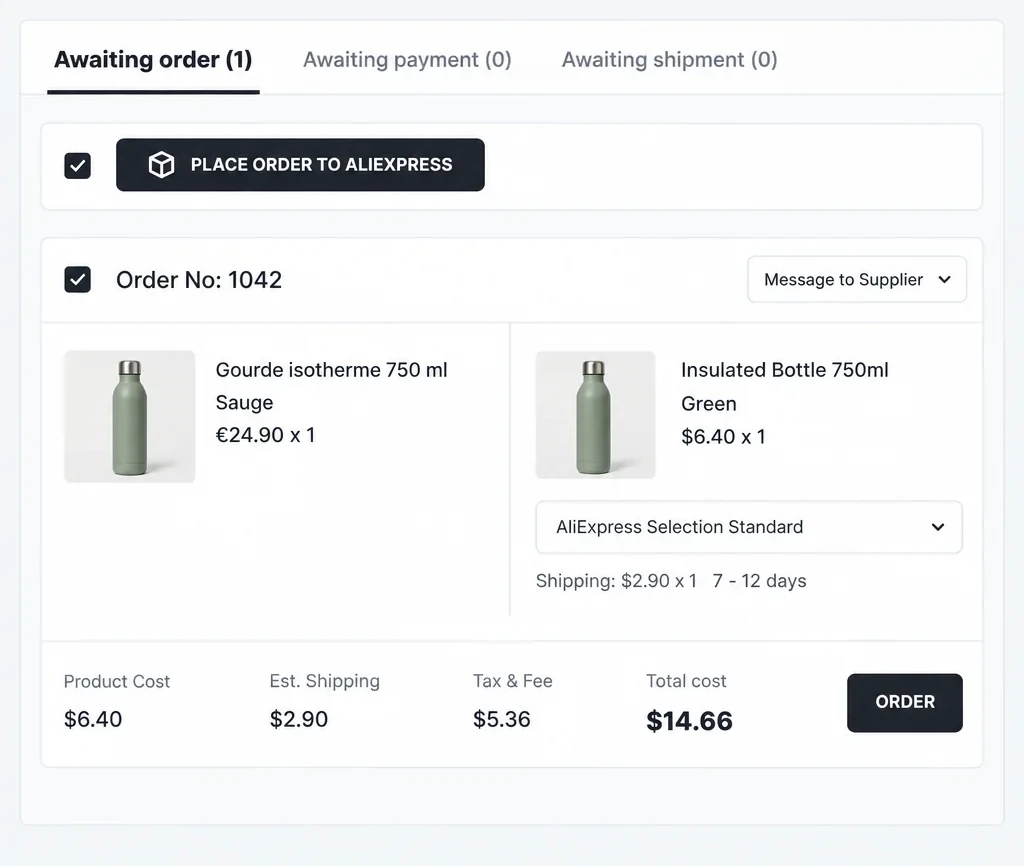Click the Shipping: $2.90 x 1 text
The width and height of the screenshot is (1024, 866).
pyautogui.click(x=616, y=581)
